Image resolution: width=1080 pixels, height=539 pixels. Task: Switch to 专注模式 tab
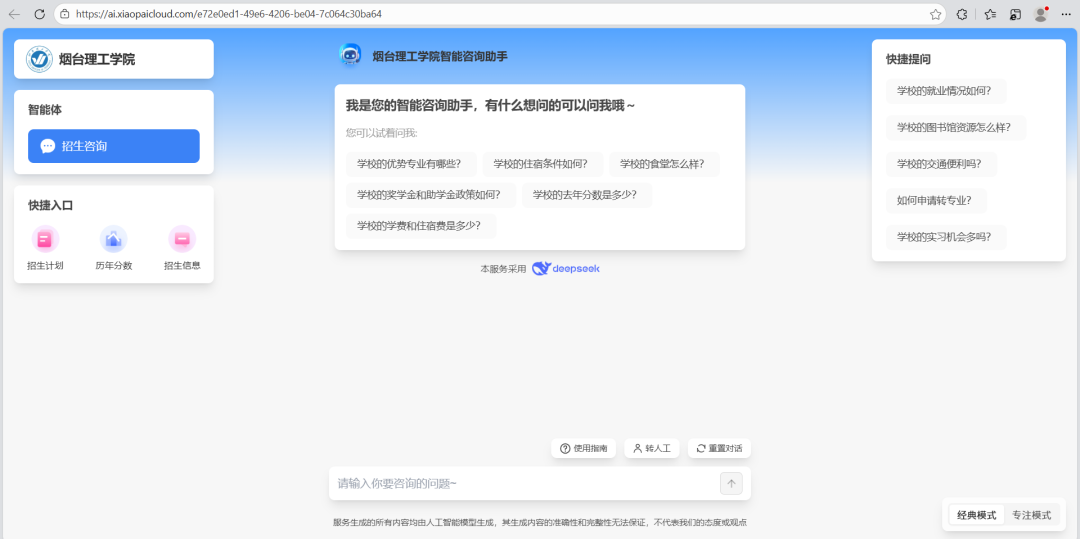click(1031, 515)
